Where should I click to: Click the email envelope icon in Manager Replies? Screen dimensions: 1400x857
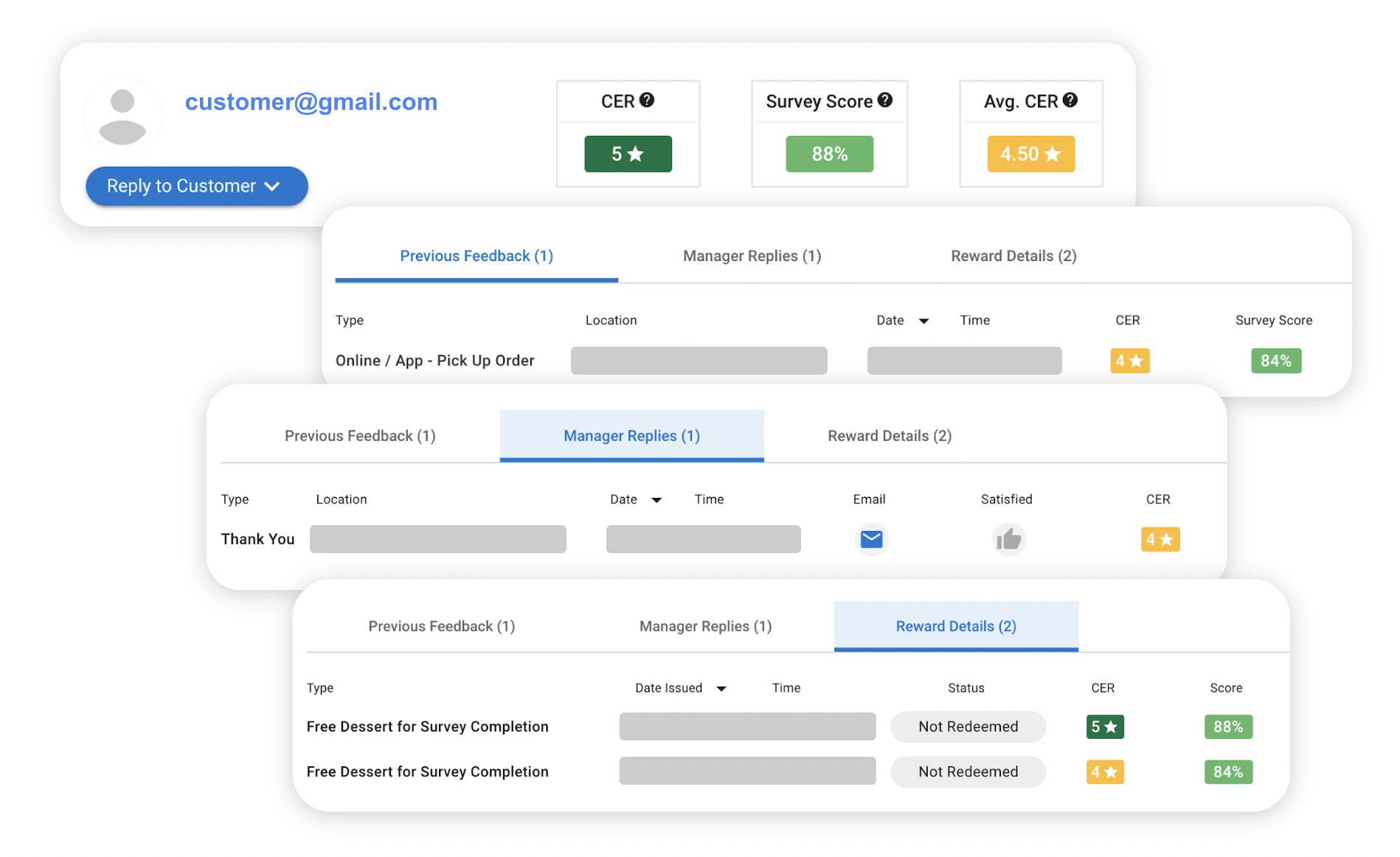[x=871, y=538]
